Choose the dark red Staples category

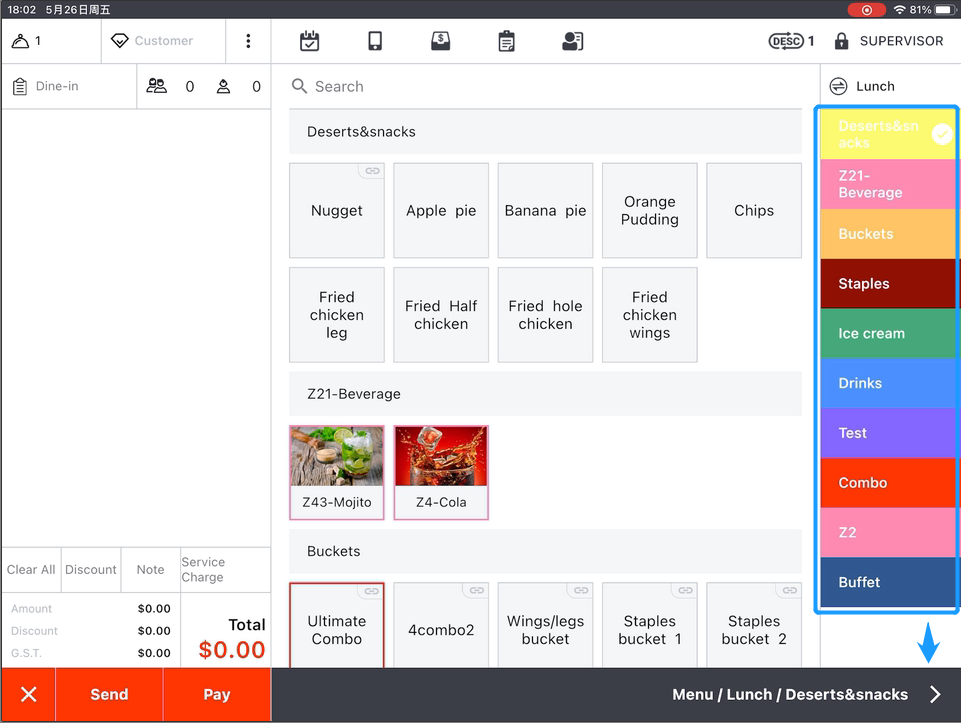pos(887,284)
